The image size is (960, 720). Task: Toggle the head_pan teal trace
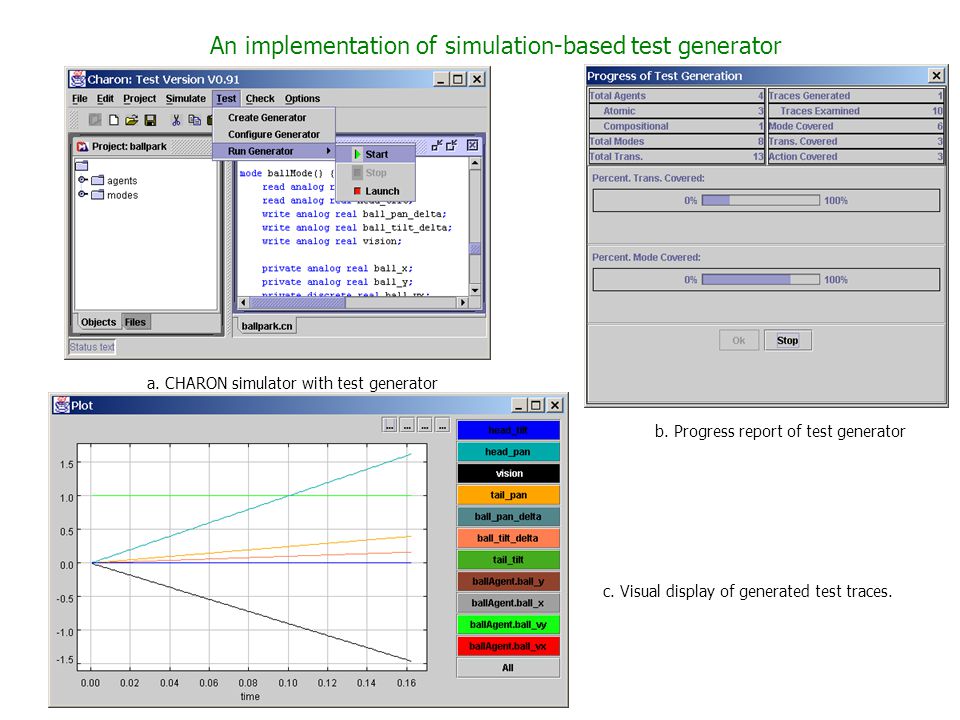[x=508, y=452]
